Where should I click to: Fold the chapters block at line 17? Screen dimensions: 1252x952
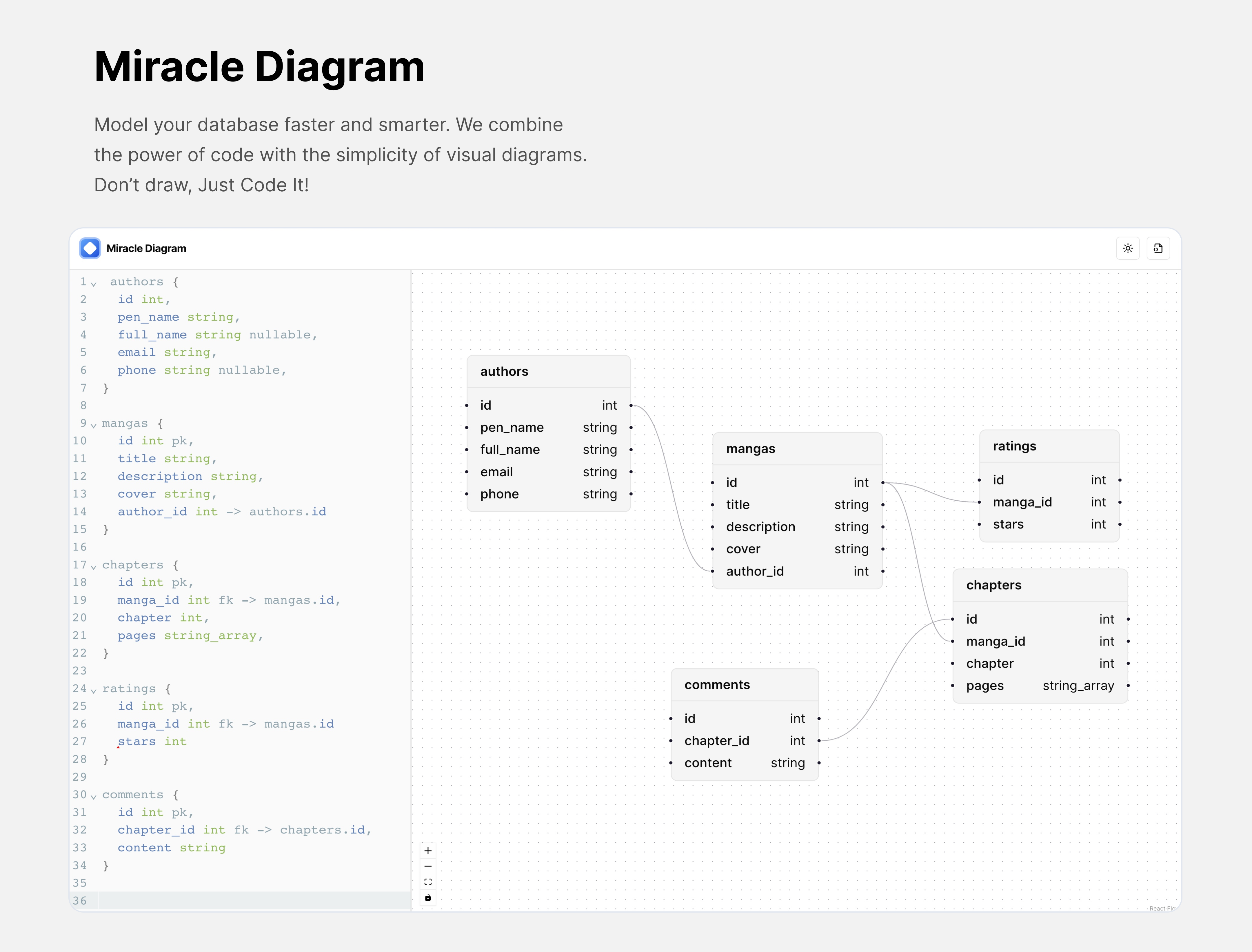pos(94,567)
